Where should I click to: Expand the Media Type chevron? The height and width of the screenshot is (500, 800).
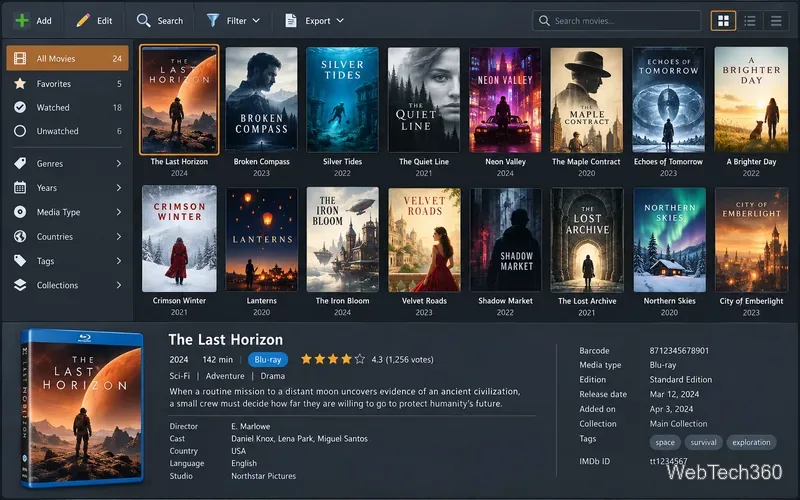tap(118, 212)
